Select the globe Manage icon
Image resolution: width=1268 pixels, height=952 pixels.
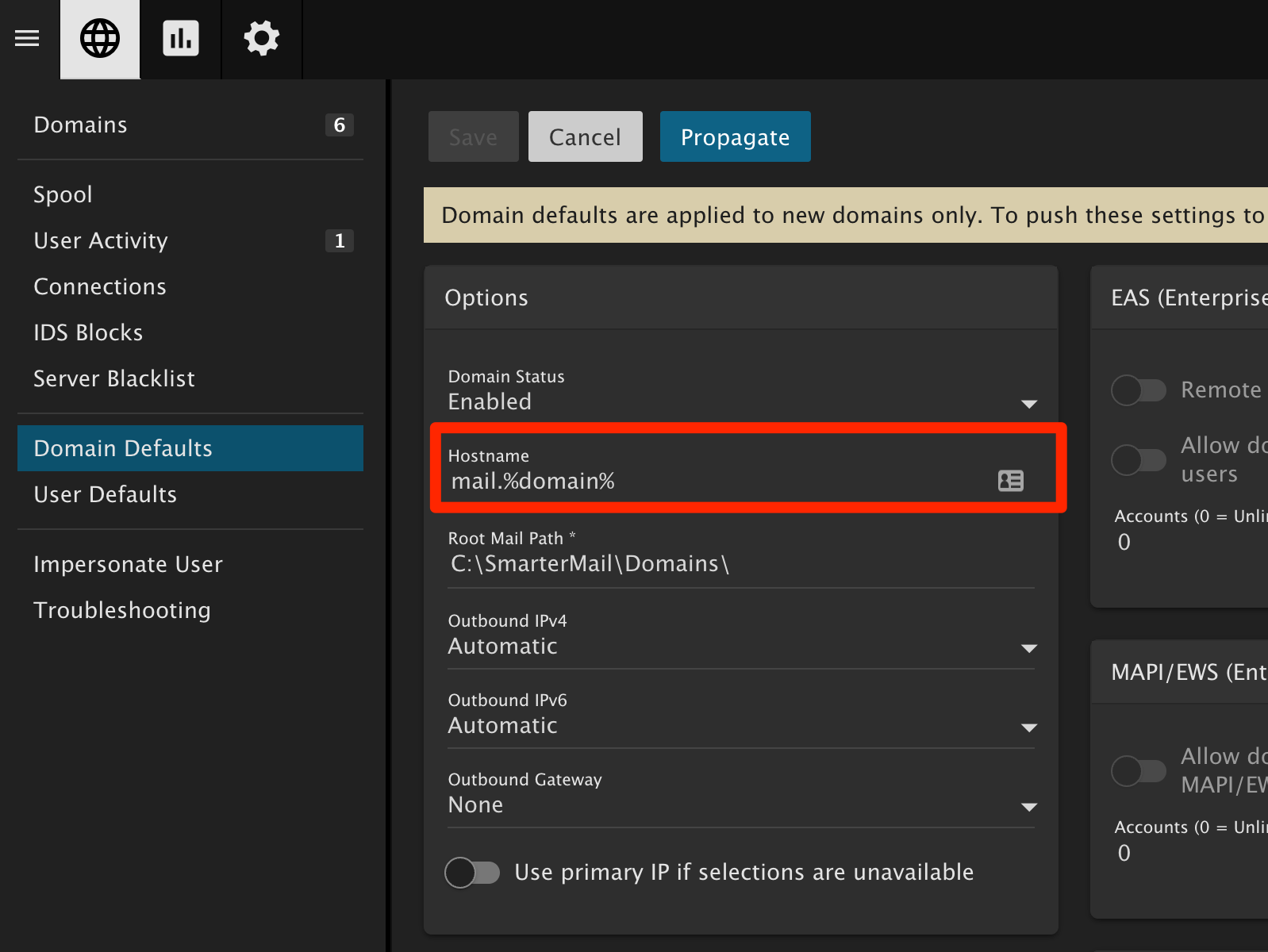coord(100,38)
